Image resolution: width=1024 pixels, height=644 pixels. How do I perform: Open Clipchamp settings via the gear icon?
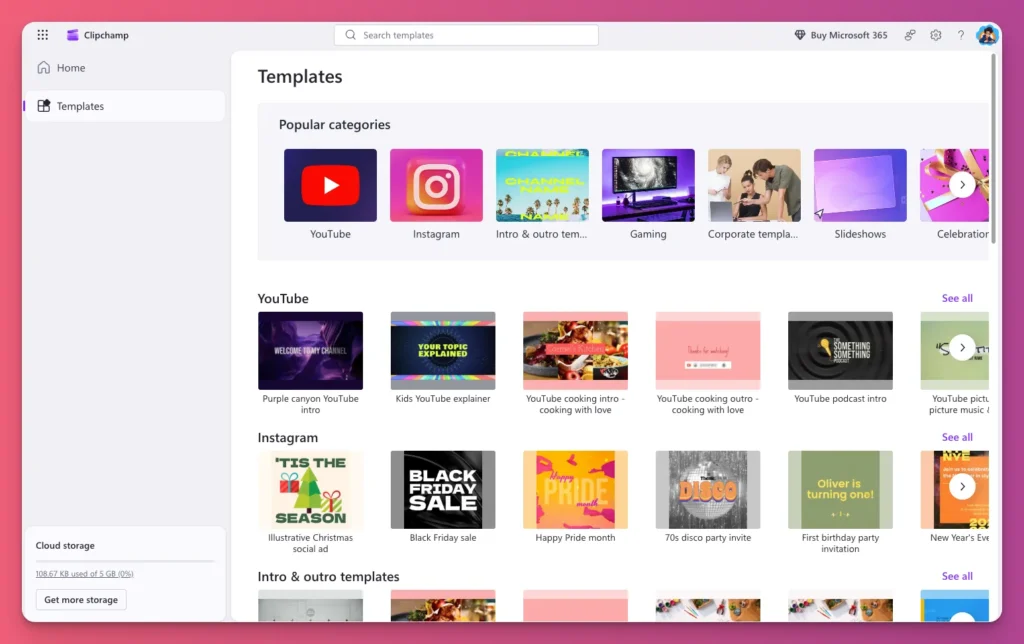tap(936, 35)
